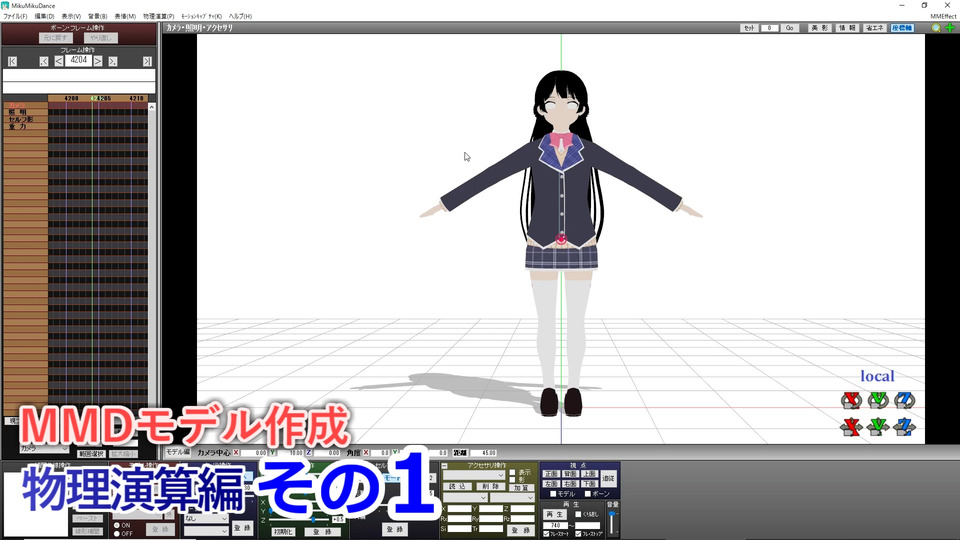Viewport: 960px width, 540px height.
Task: Open ヘルプ(H) menu
Action: click(240, 17)
